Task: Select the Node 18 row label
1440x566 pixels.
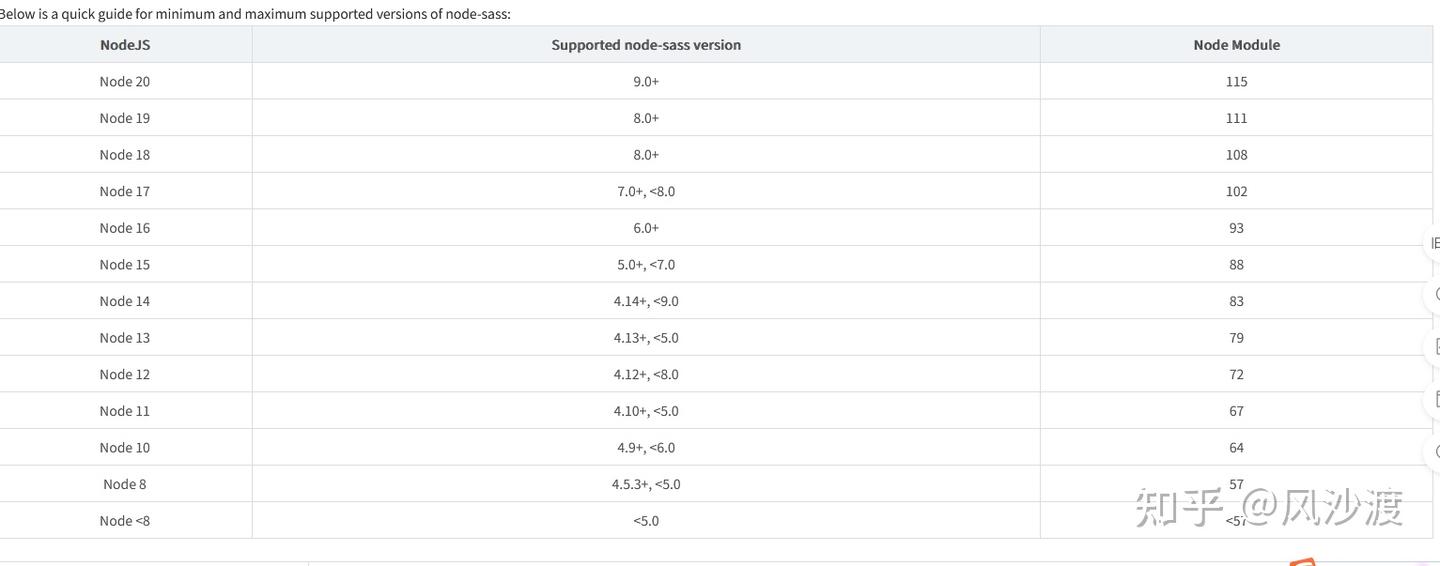Action: [125, 155]
